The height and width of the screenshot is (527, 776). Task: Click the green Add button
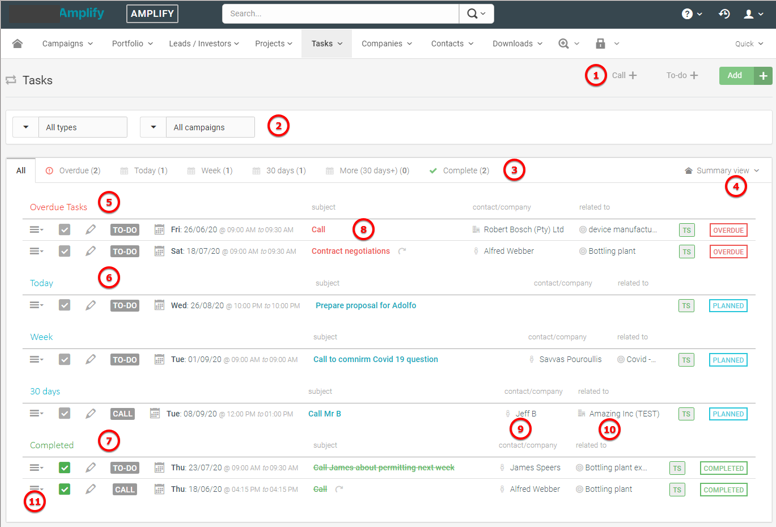coord(736,76)
